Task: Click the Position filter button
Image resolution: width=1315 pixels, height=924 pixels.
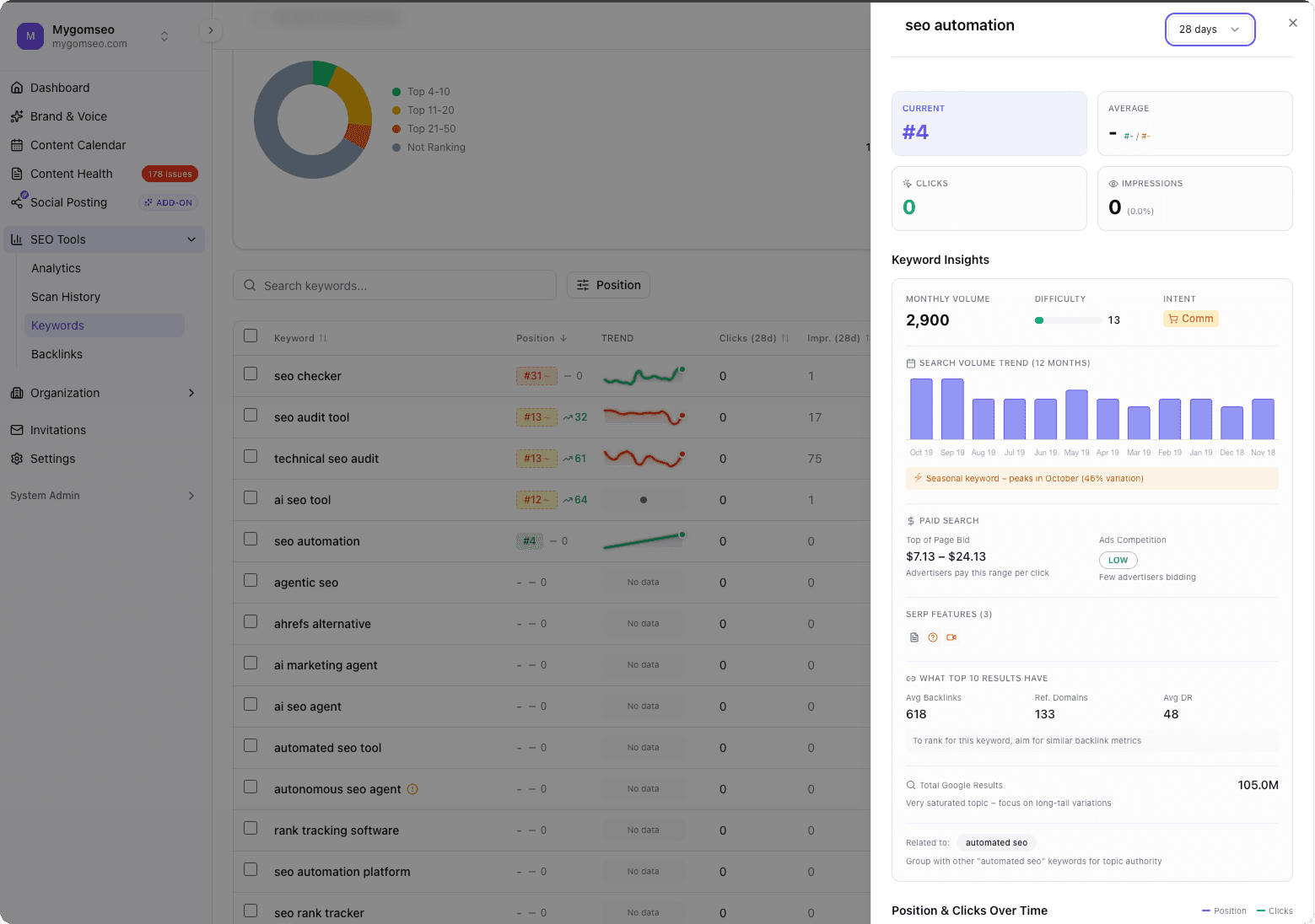Action: tap(608, 285)
